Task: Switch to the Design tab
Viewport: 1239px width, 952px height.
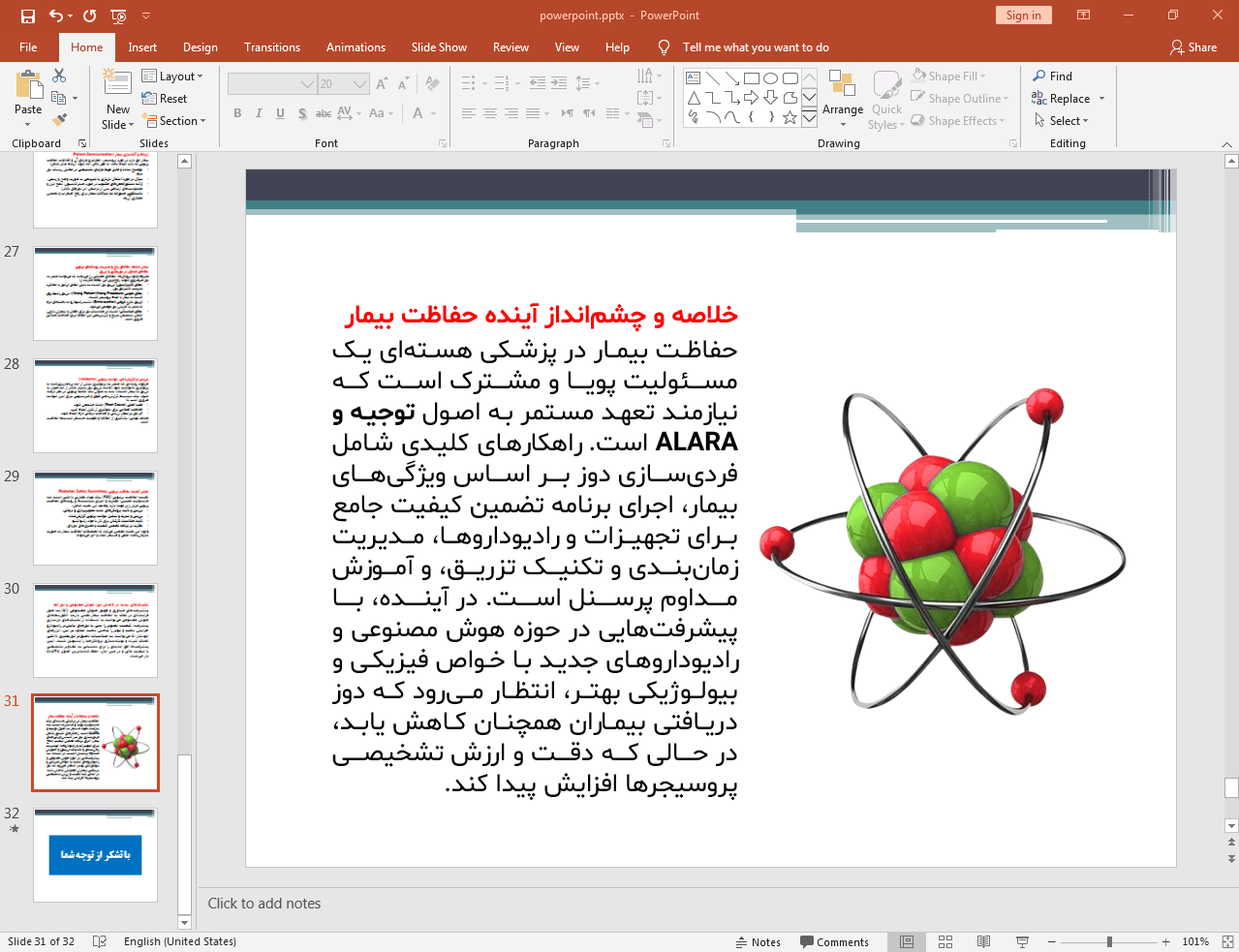Action: coord(200,47)
